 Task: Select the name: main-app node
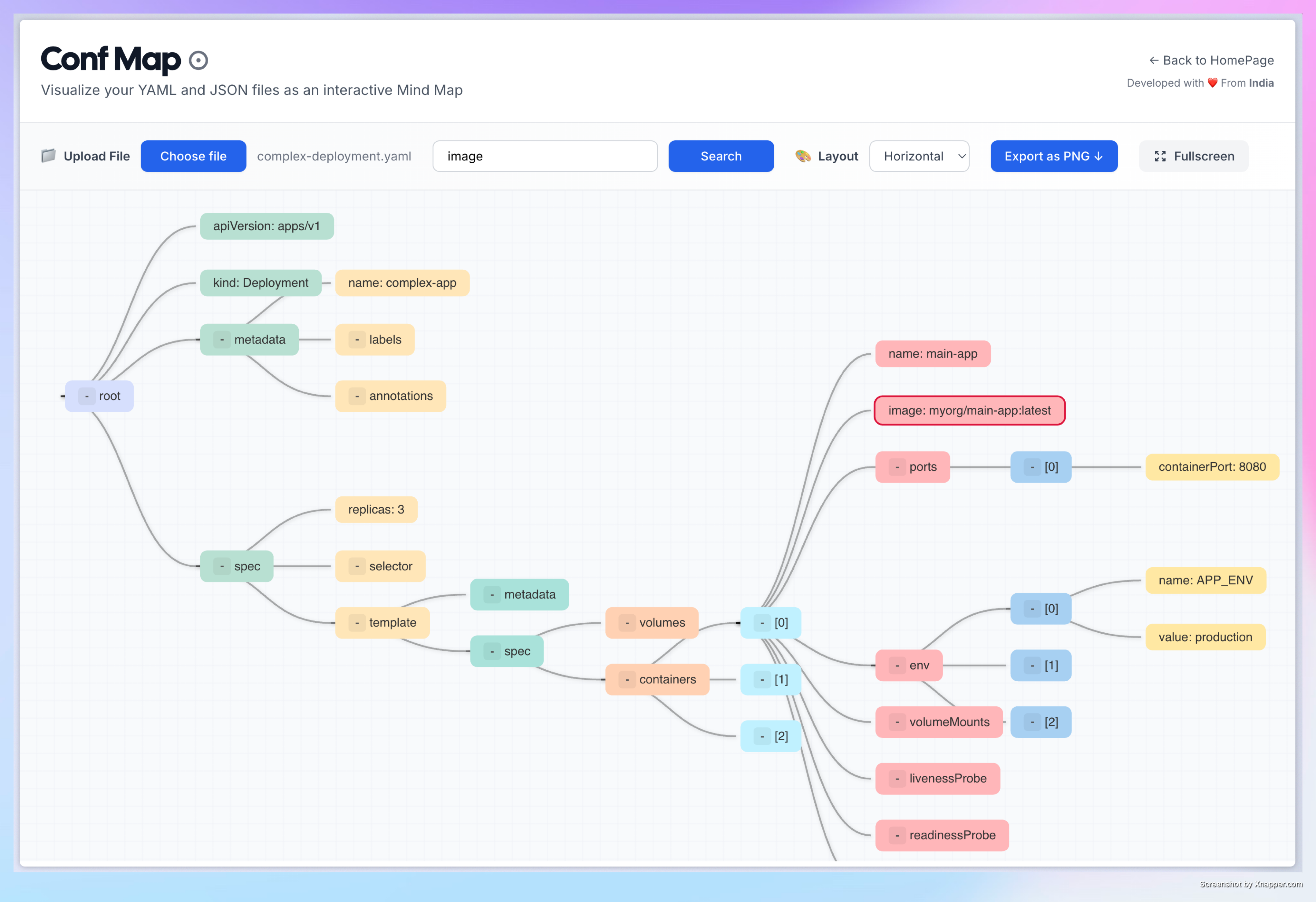933,354
